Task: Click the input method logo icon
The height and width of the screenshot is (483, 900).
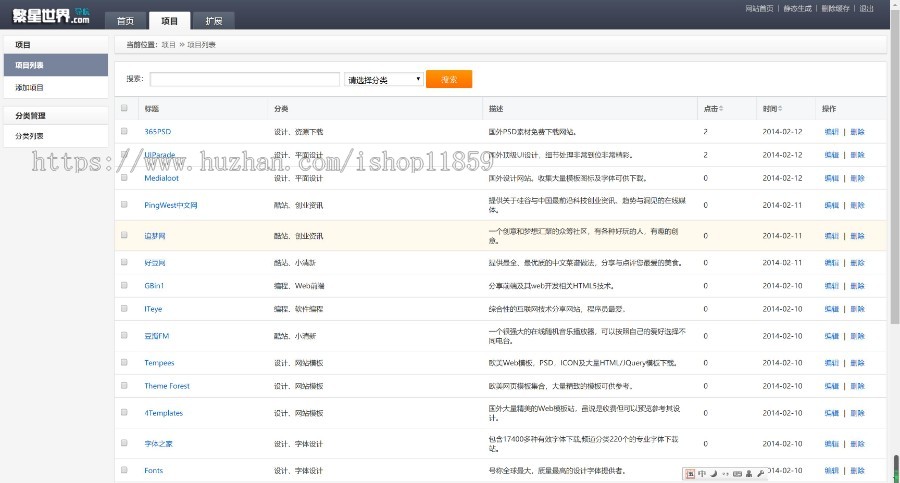Action: (x=690, y=474)
